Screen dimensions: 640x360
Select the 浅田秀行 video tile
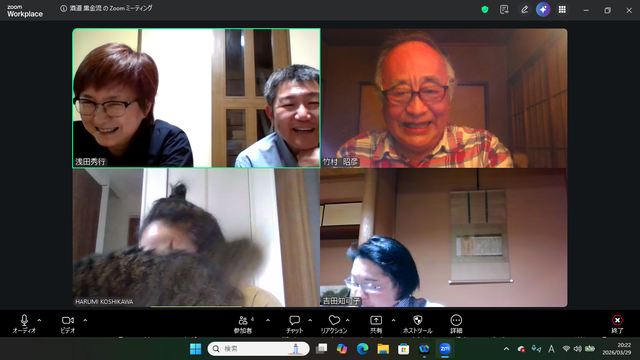click(x=196, y=98)
